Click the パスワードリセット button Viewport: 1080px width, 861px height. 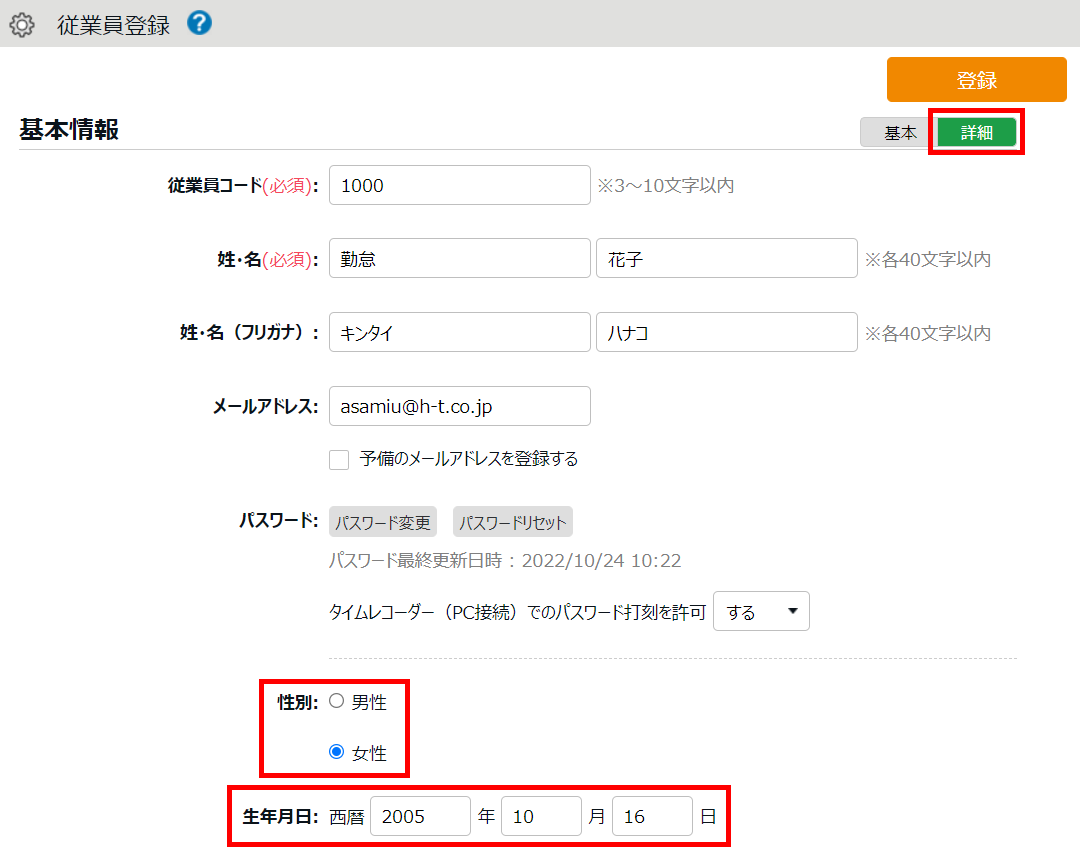pyautogui.click(x=513, y=522)
